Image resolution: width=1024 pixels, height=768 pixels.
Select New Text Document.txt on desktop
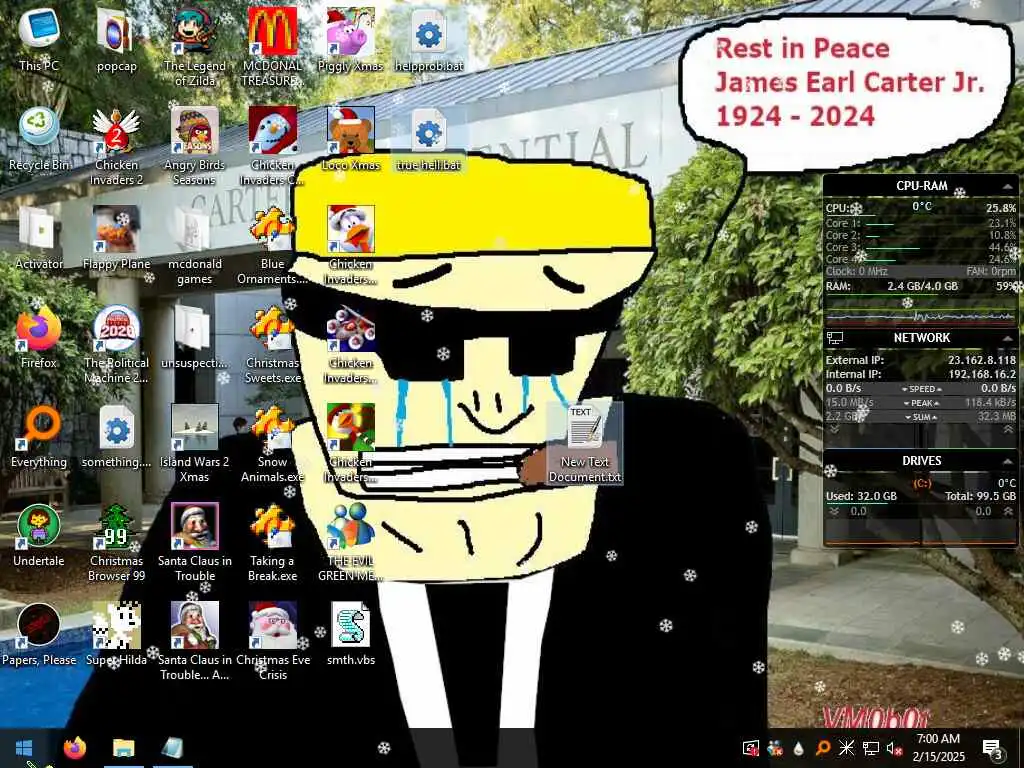tap(584, 444)
